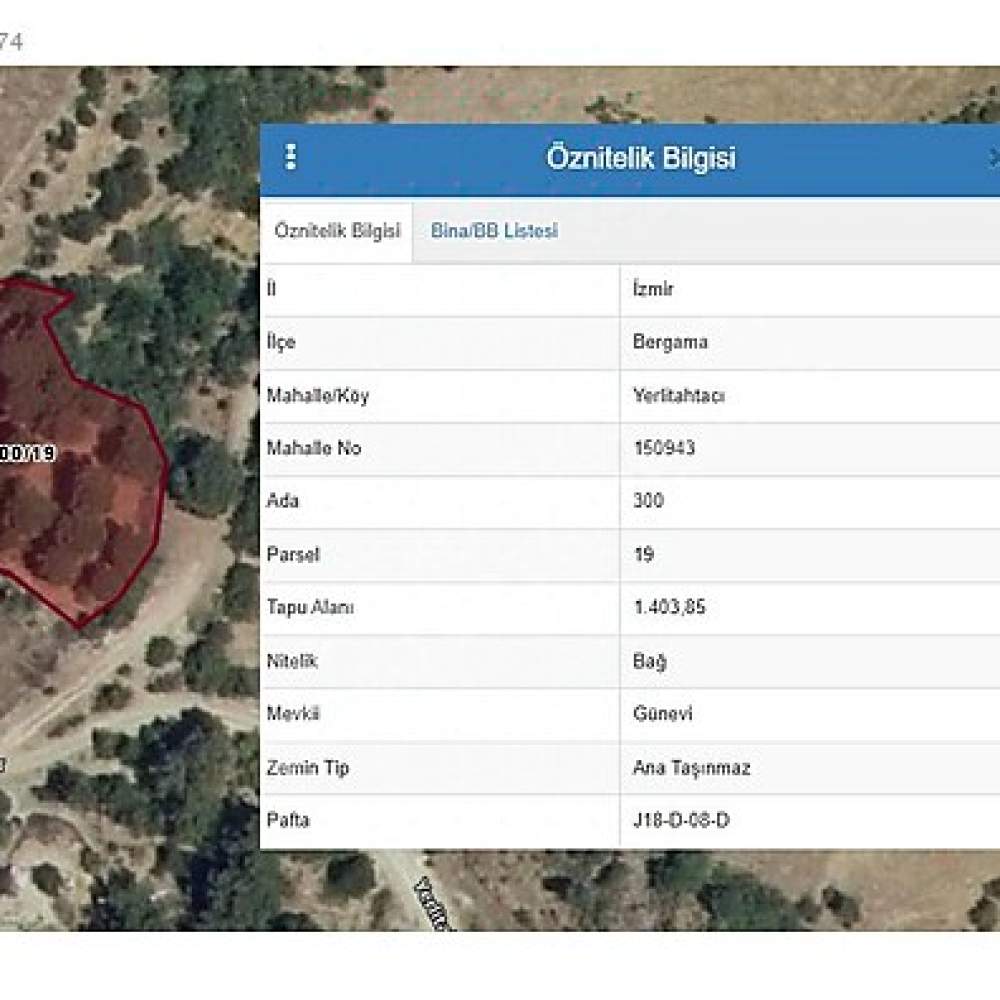Select the Öznitelik Bilgisi tab
The width and height of the screenshot is (1000, 1000).
point(337,232)
